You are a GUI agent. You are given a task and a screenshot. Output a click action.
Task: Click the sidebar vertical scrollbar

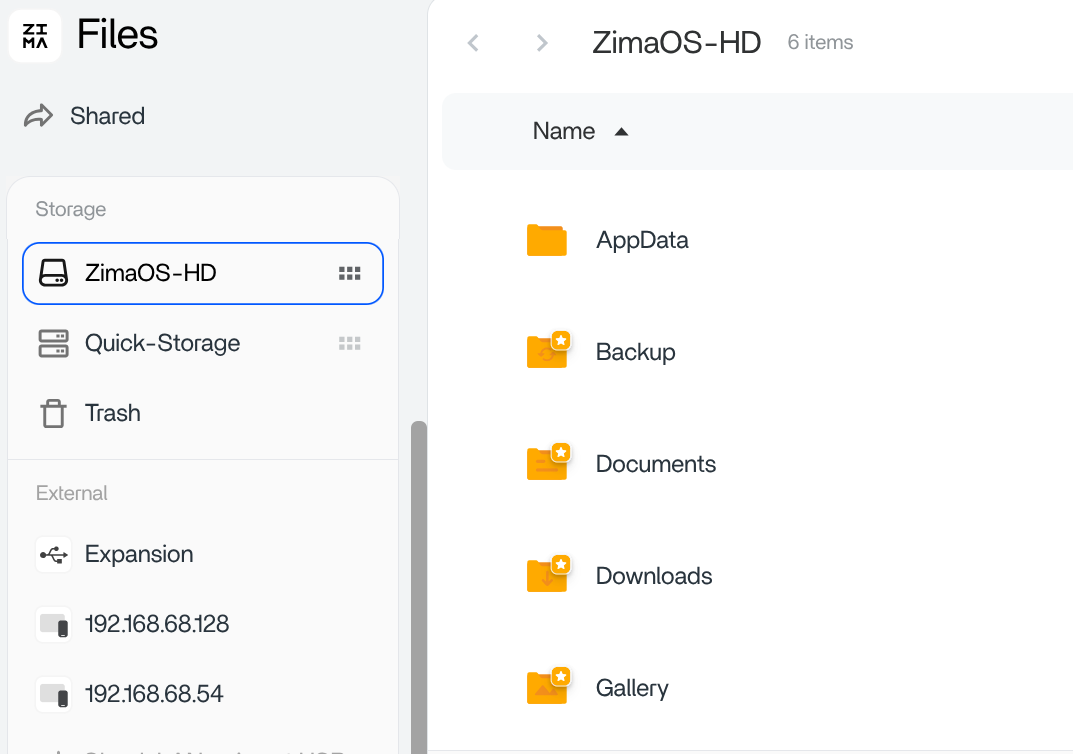(419, 580)
